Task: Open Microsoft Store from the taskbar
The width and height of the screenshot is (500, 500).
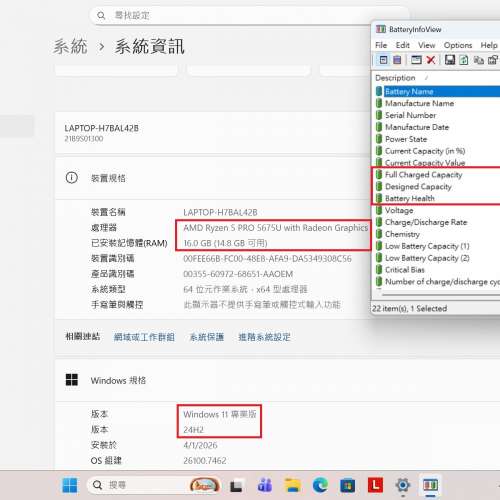Action: tap(347, 485)
